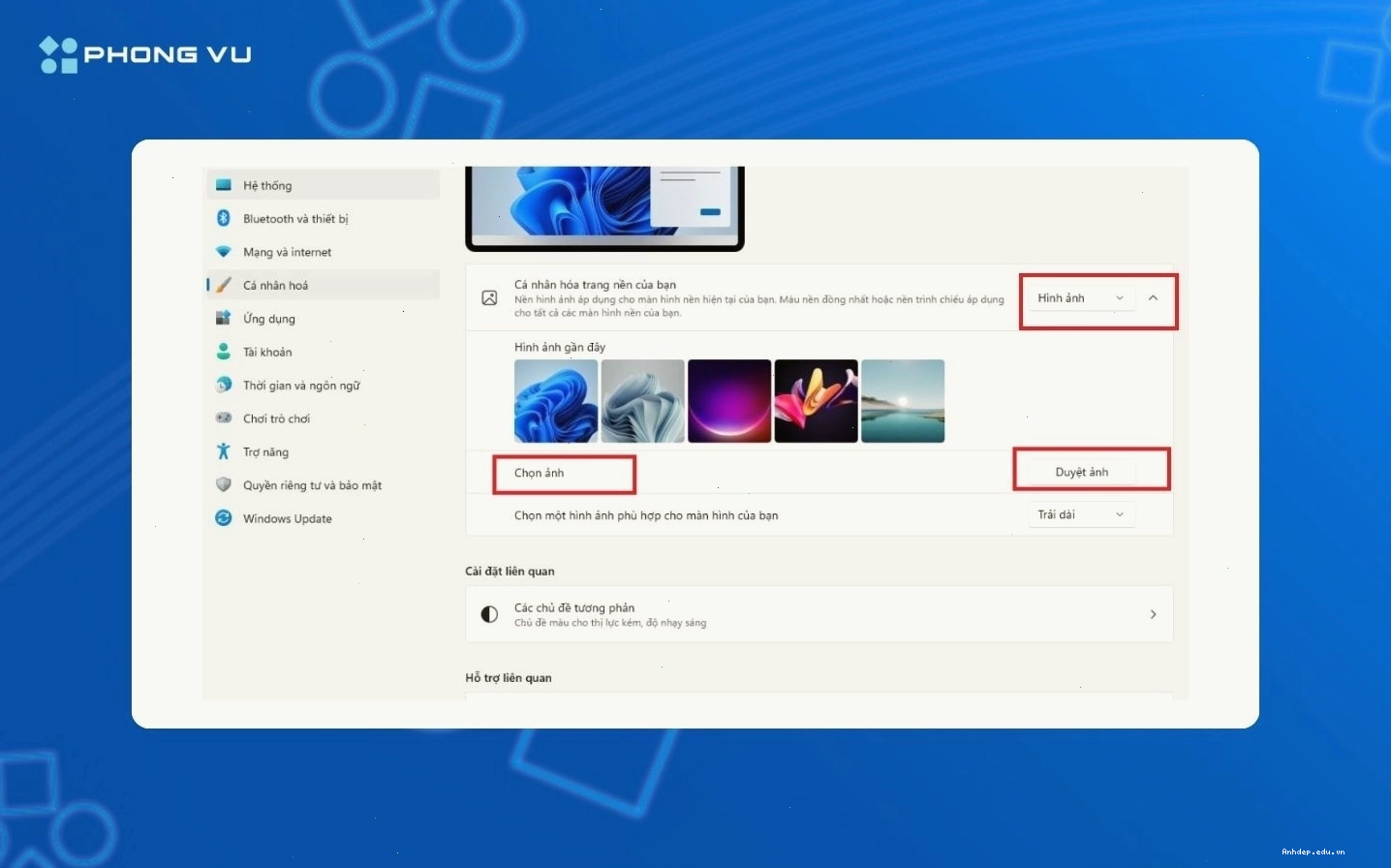The height and width of the screenshot is (868, 1391).
Task: Click the Cá nhân hoá paintbrush icon
Action: click(224, 285)
